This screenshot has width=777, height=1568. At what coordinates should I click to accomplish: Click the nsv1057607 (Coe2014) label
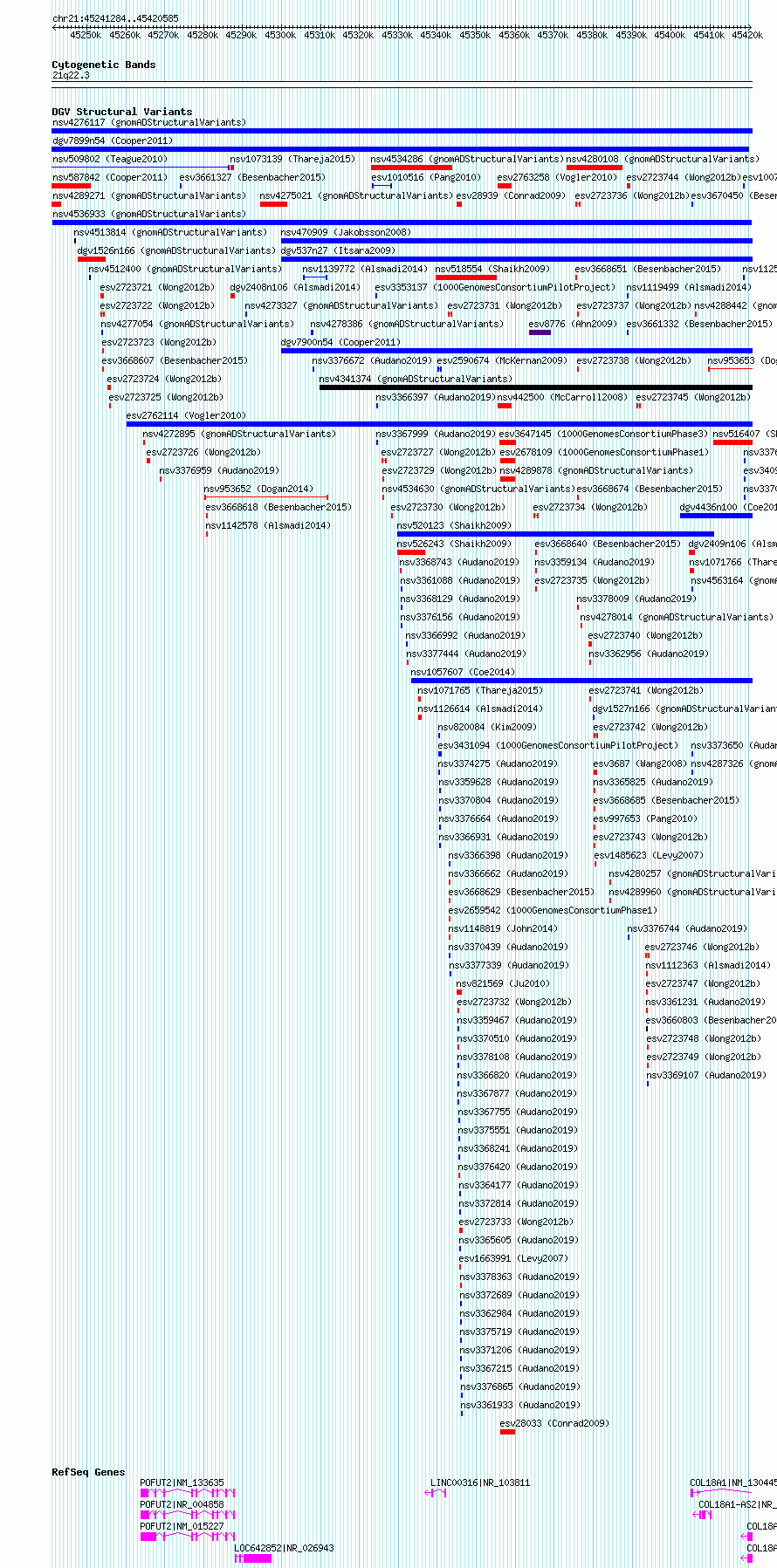click(463, 672)
